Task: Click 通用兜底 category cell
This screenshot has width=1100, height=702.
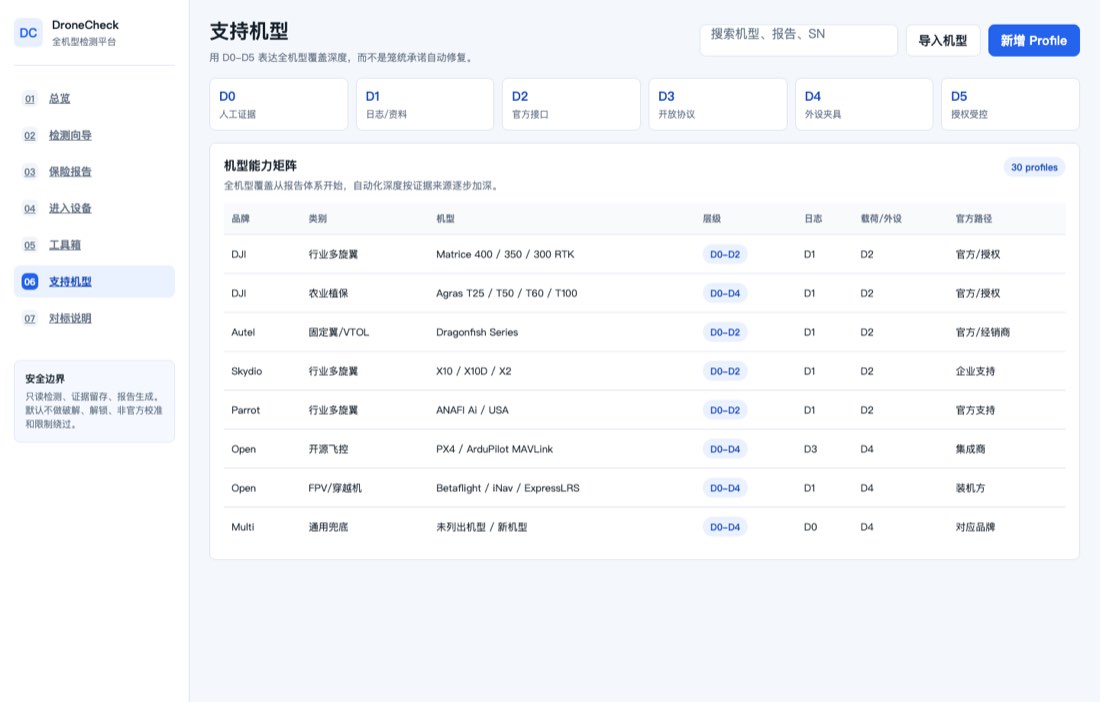Action: tap(328, 527)
